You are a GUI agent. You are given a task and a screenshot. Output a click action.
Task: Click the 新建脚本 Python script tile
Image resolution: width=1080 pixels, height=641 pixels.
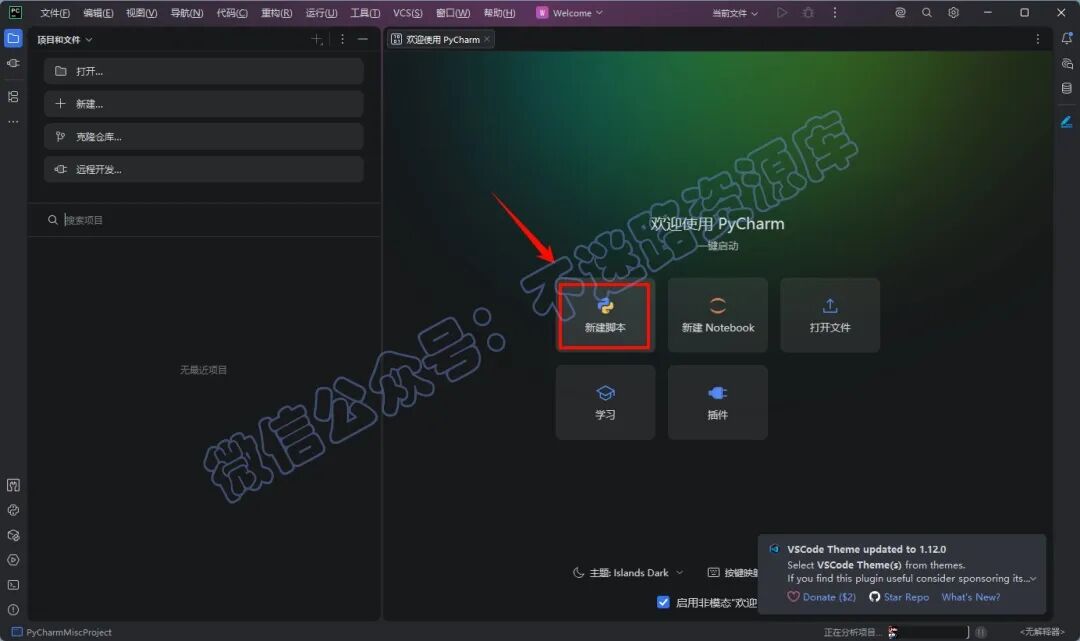click(604, 315)
